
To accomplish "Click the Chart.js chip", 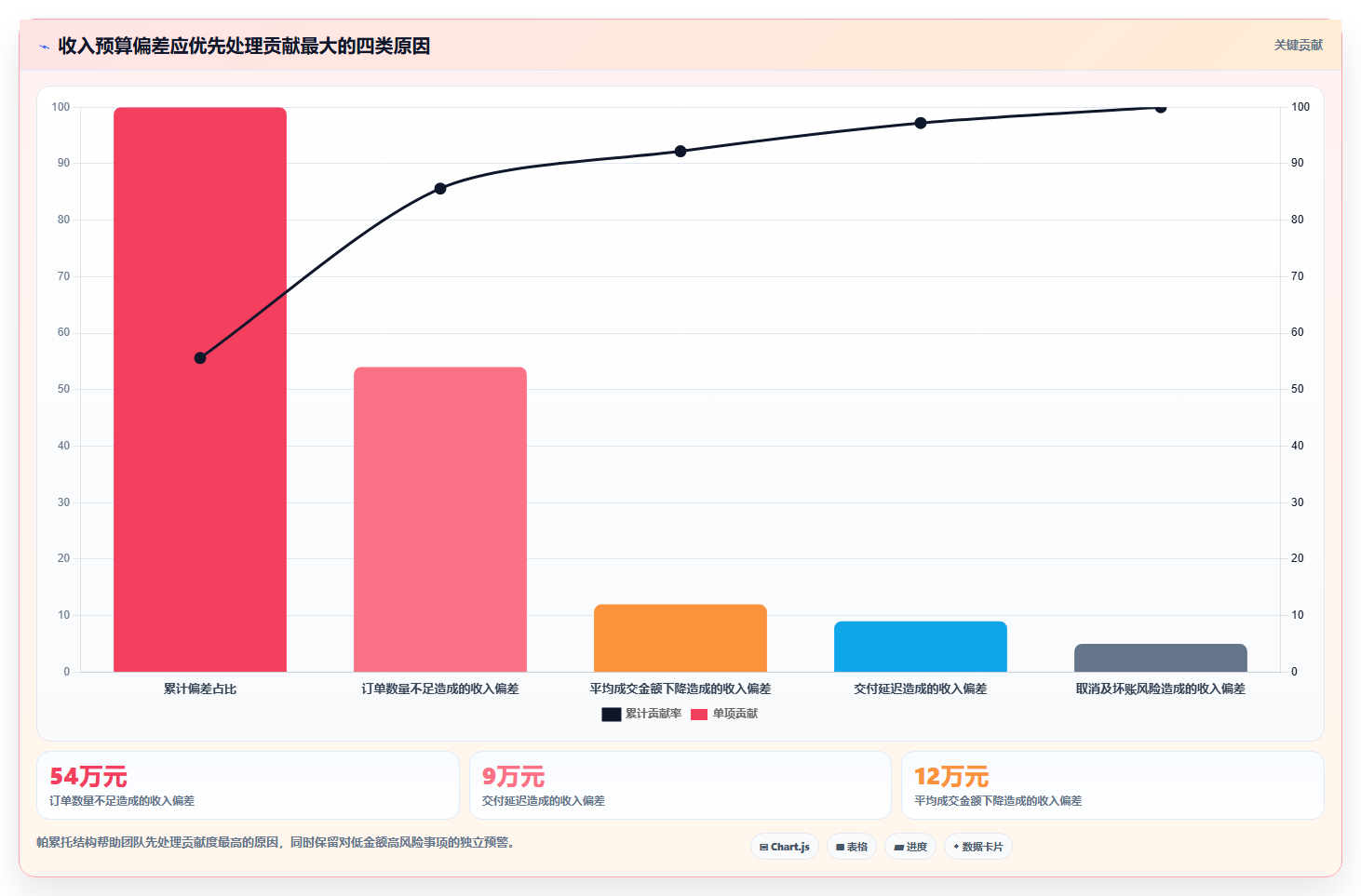I will (x=785, y=847).
